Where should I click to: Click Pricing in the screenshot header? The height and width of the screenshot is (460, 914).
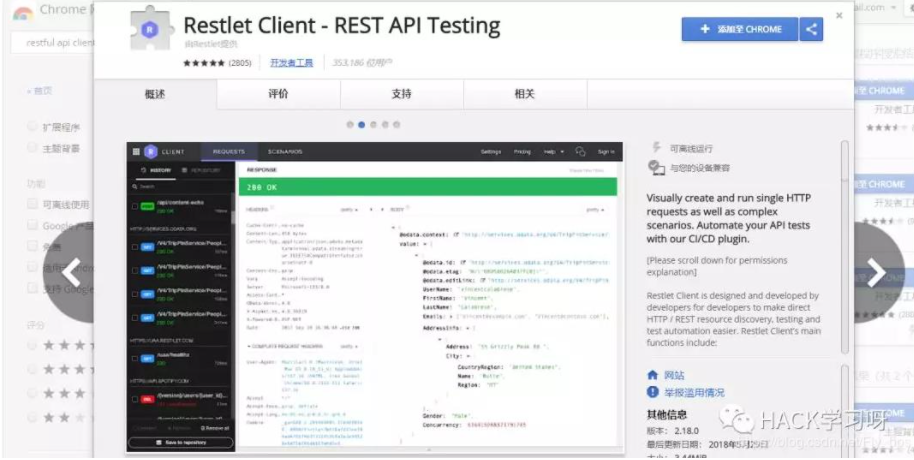tap(522, 152)
